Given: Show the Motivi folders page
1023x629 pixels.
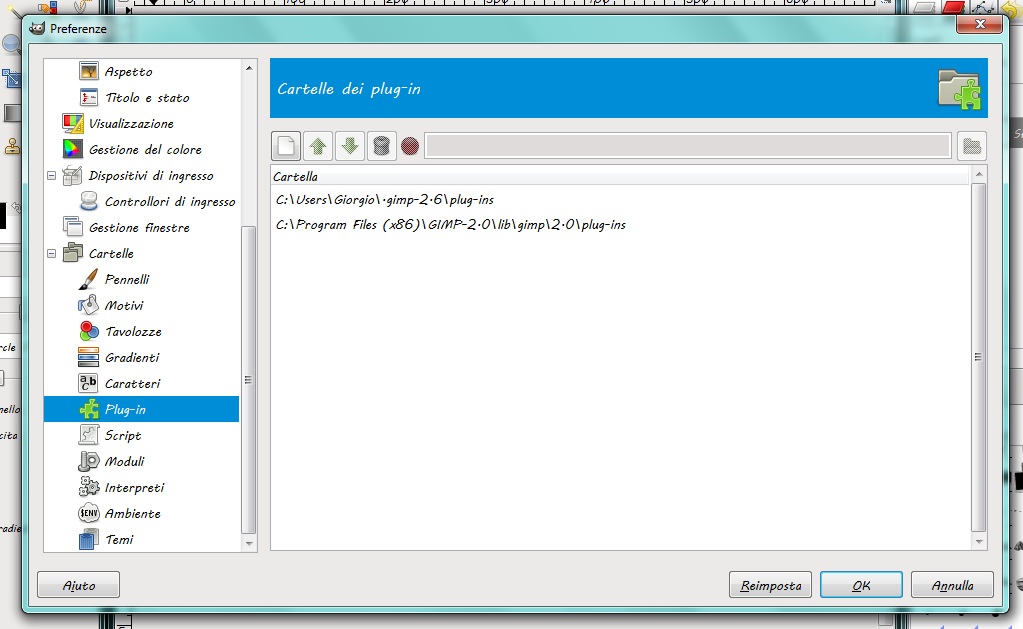Looking at the screenshot, I should click(x=124, y=306).
